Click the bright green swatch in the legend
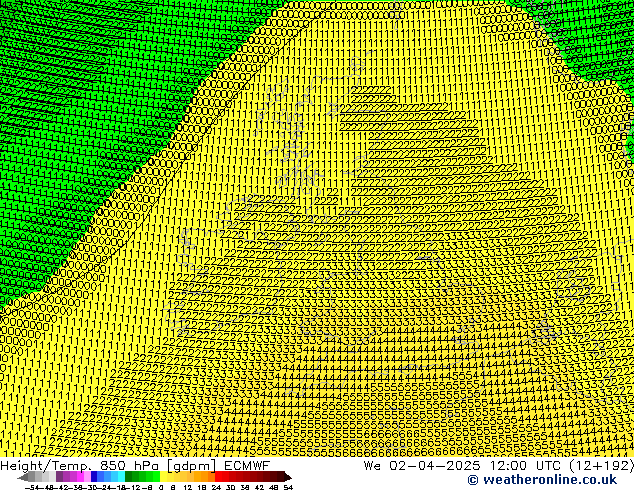Image resolution: width=634 pixels, height=490 pixels. (156, 477)
